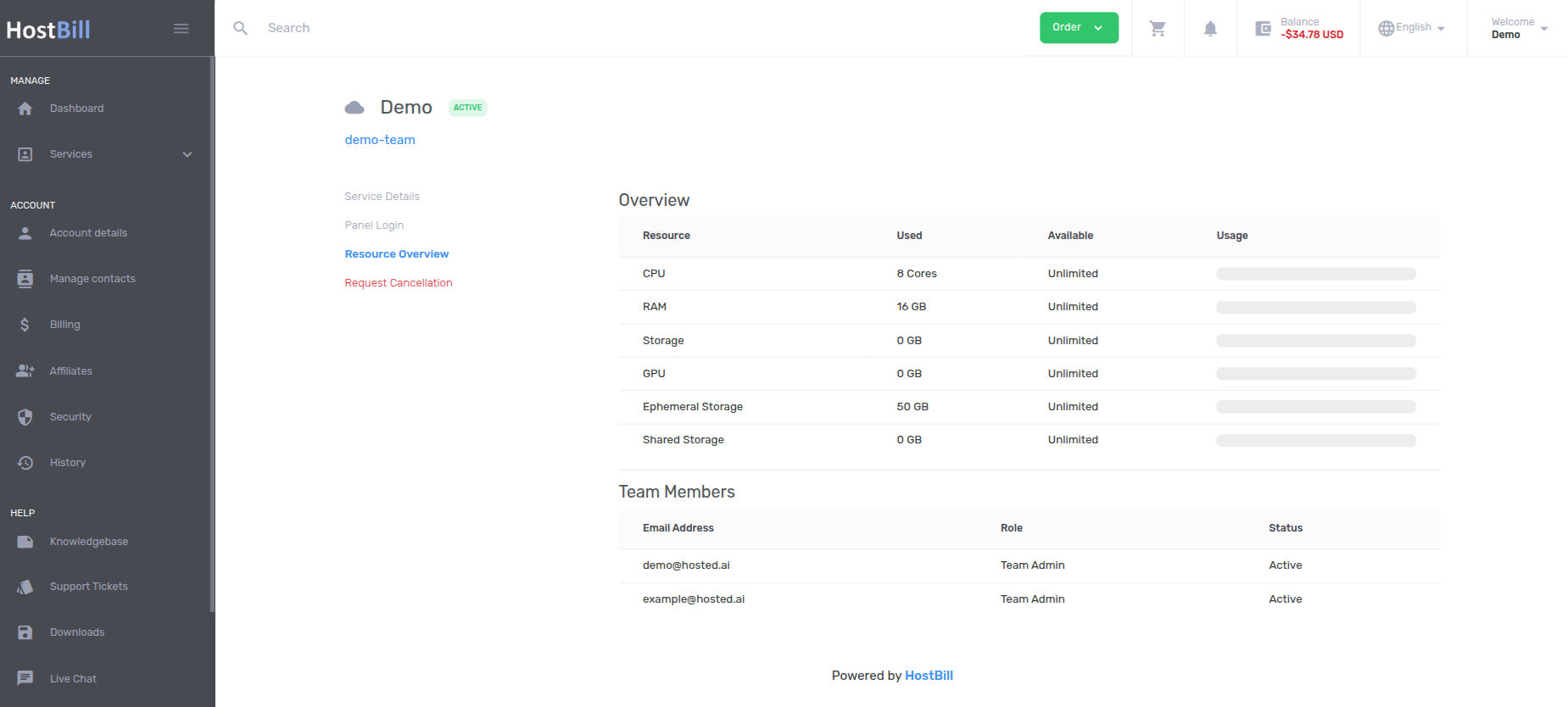Click the History clock icon

(25, 463)
